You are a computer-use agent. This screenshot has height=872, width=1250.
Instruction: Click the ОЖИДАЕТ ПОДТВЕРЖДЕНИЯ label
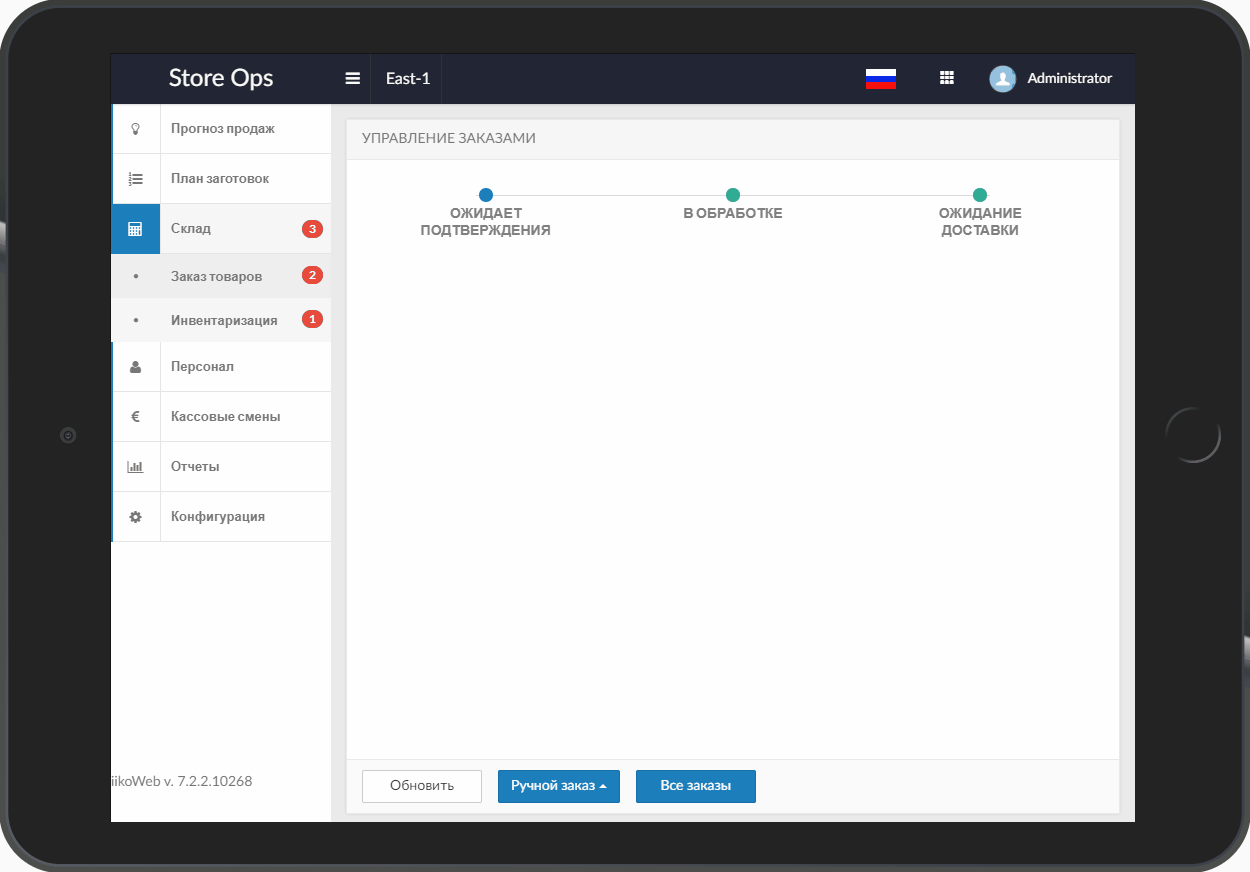click(x=486, y=222)
